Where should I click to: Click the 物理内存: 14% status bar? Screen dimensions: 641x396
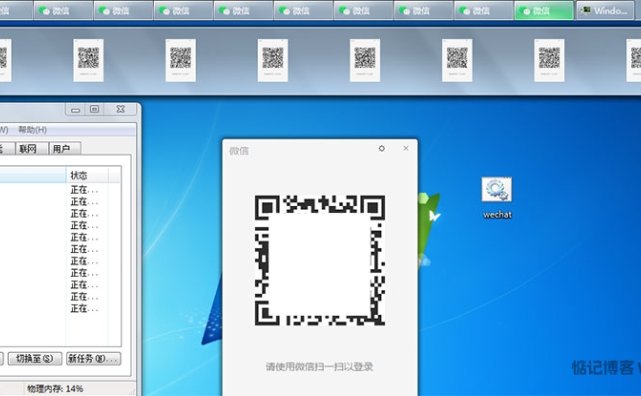(55, 389)
